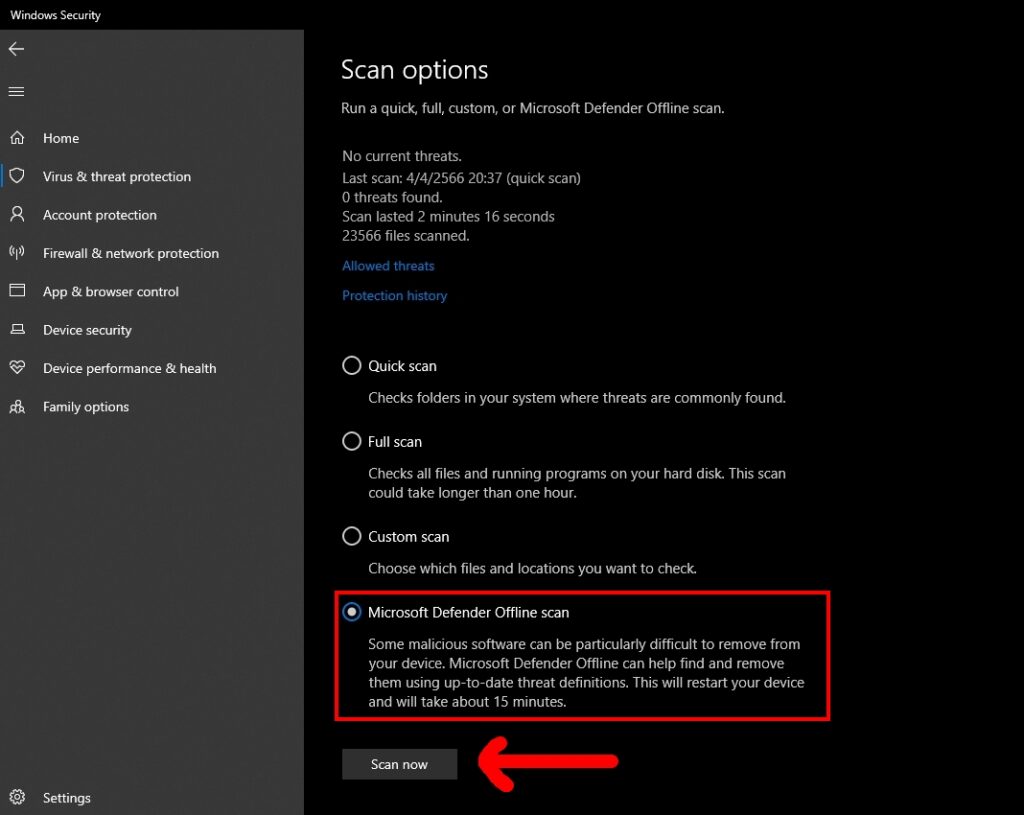Go to Firewall & network protection label
The image size is (1024, 815).
(x=130, y=253)
